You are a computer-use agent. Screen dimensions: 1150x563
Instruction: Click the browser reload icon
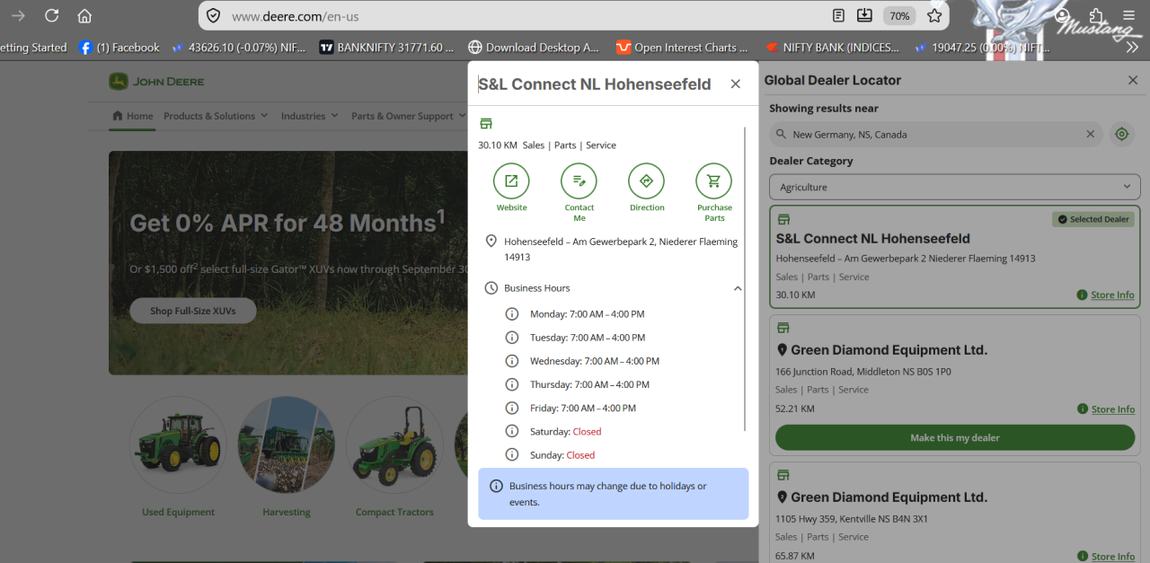click(x=51, y=15)
